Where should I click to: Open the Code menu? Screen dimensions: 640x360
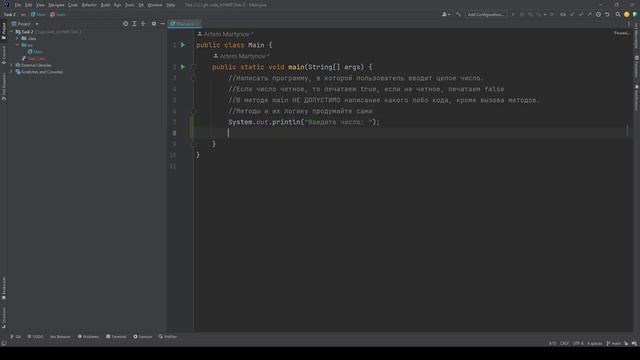(73, 5)
